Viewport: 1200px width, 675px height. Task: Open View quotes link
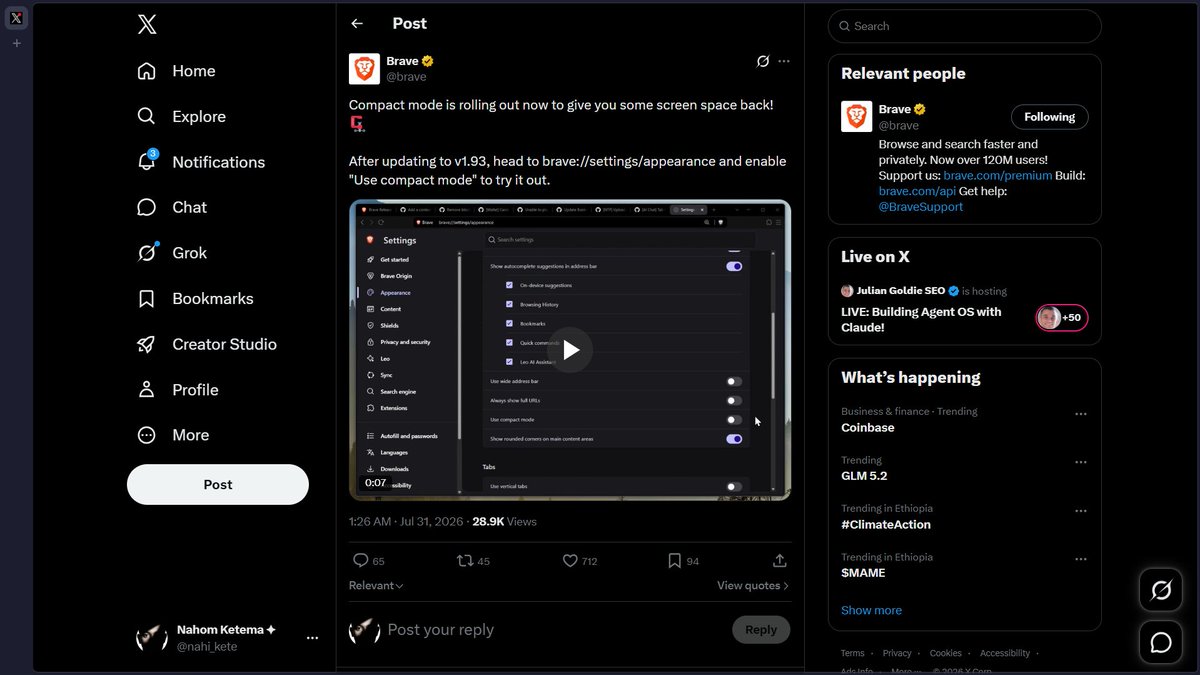click(x=753, y=585)
